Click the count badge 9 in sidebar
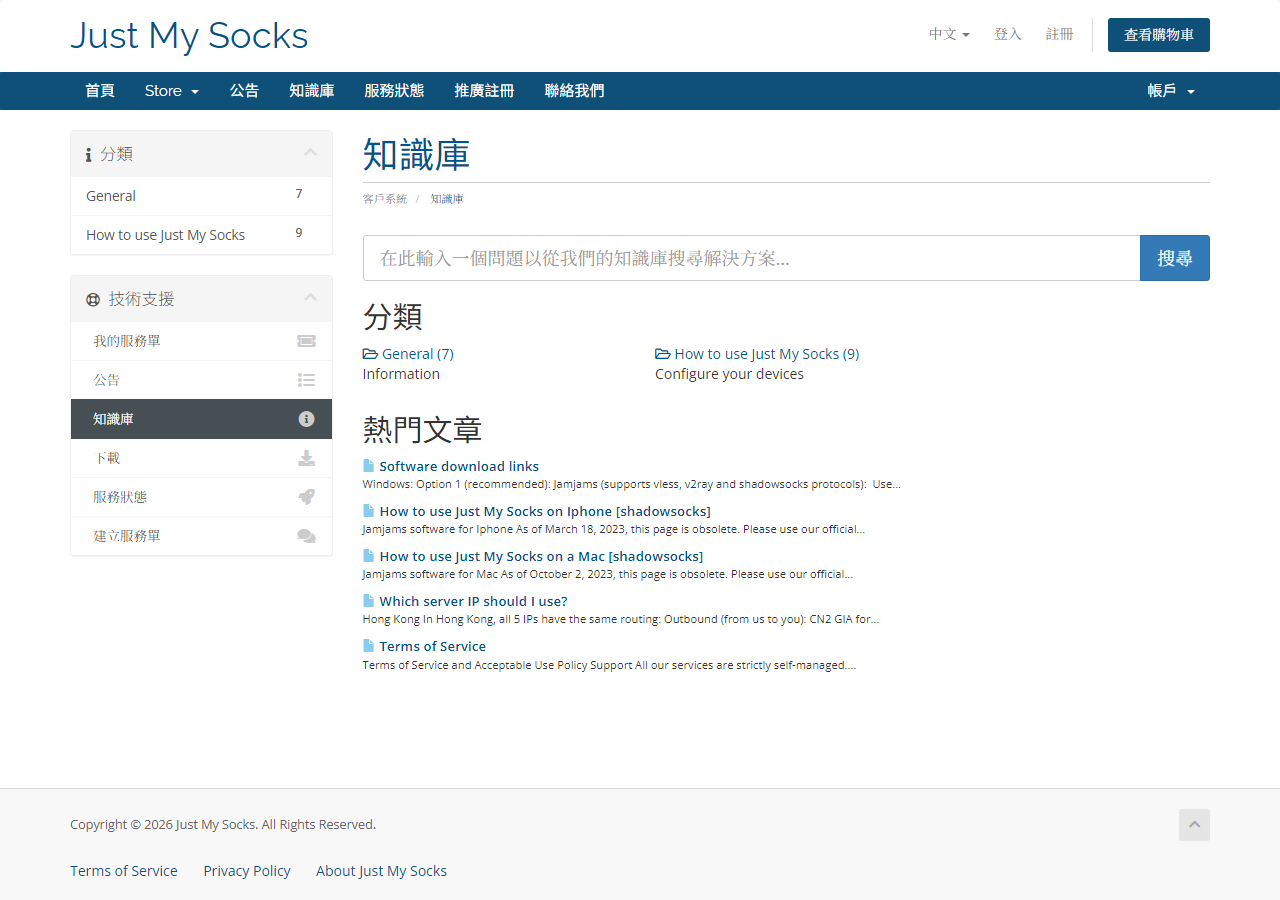 point(299,233)
